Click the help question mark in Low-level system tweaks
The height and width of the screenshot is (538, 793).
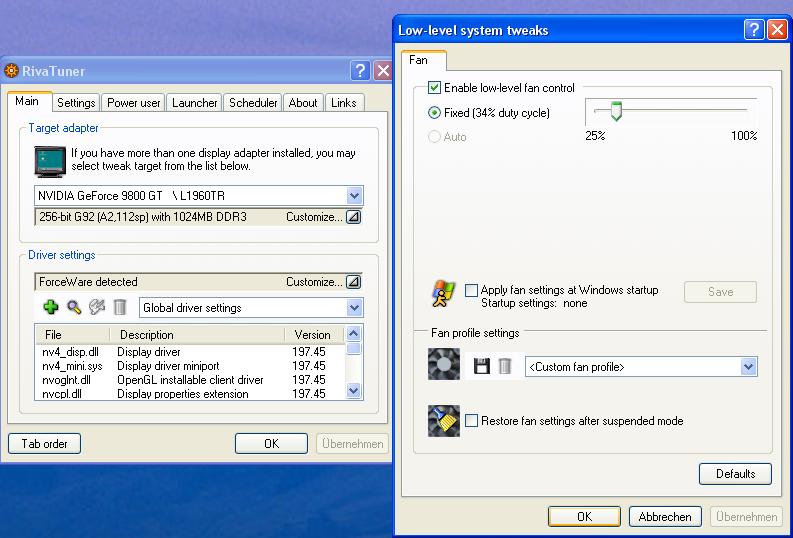pyautogui.click(x=754, y=30)
